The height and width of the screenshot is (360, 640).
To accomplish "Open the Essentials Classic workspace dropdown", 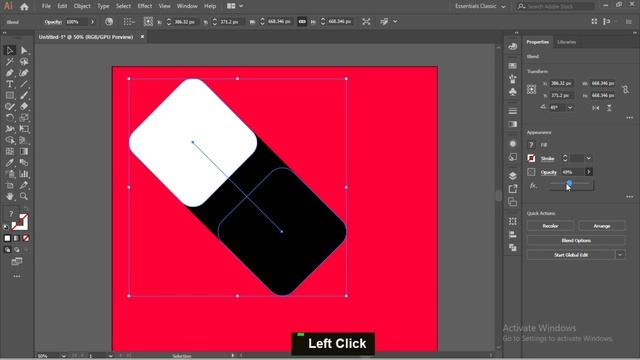I will coord(480,6).
